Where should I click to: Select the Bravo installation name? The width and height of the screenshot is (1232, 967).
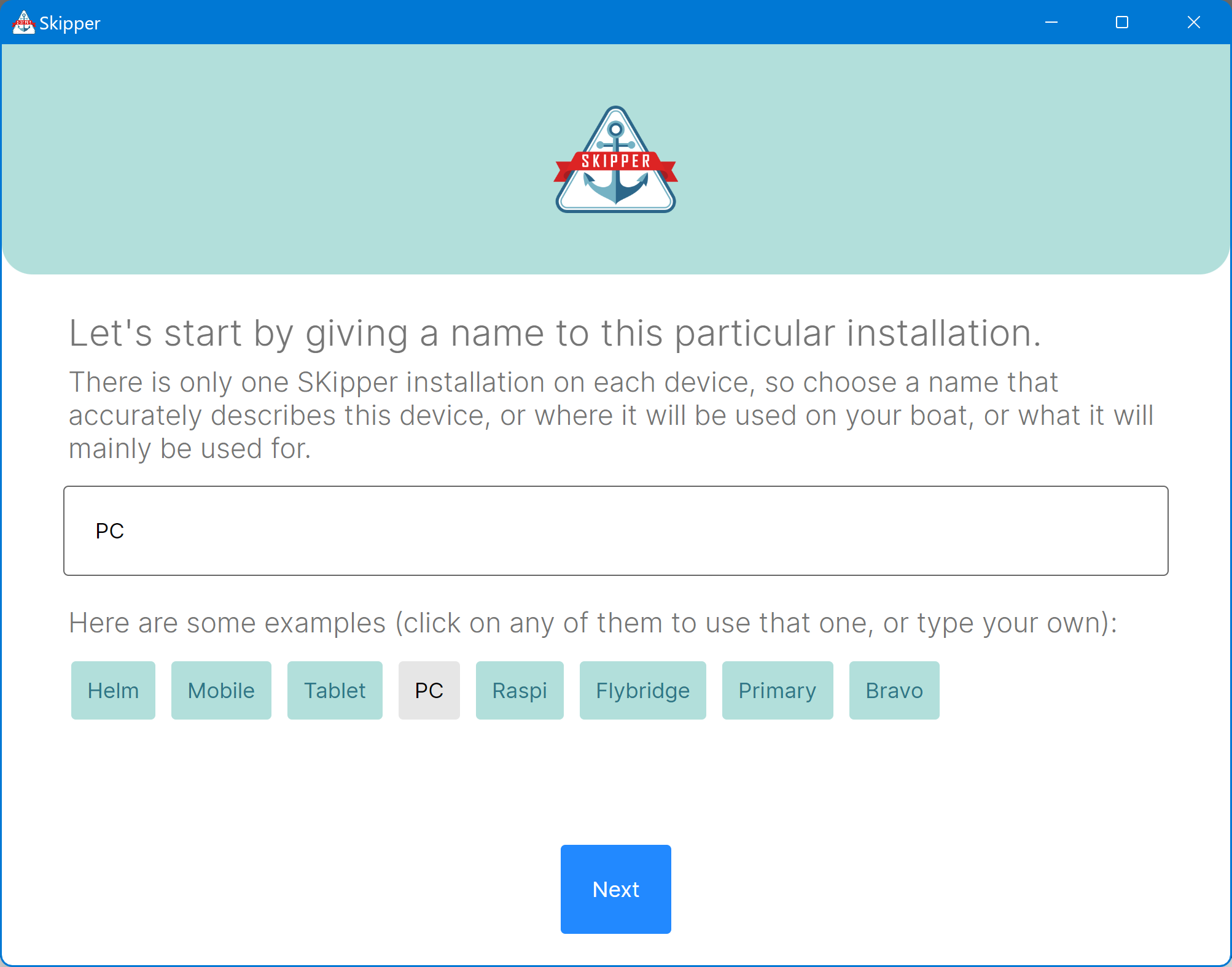[x=893, y=690]
